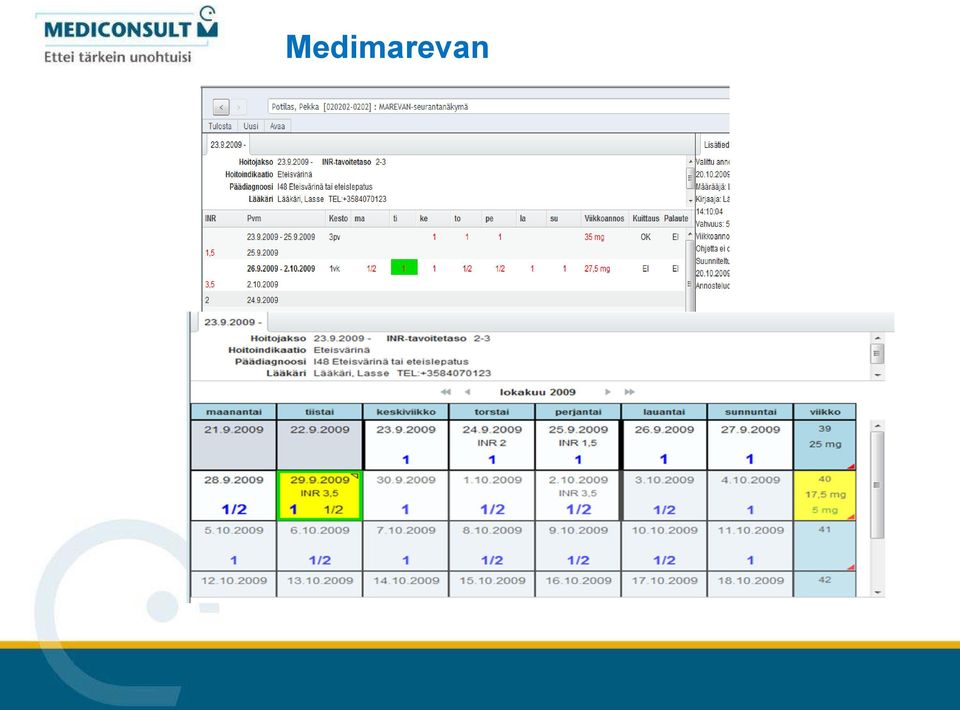Go to previous month before lokakuu 2009
The height and width of the screenshot is (710, 960).
(x=468, y=392)
